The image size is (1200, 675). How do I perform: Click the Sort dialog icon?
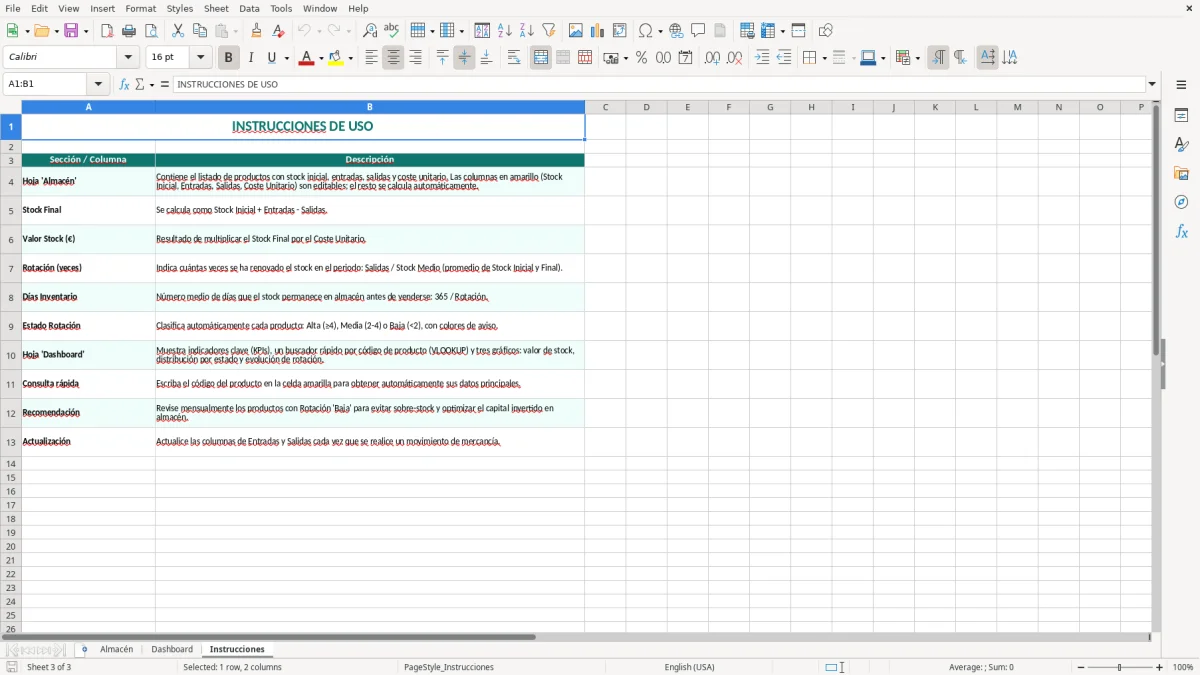pyautogui.click(x=482, y=31)
